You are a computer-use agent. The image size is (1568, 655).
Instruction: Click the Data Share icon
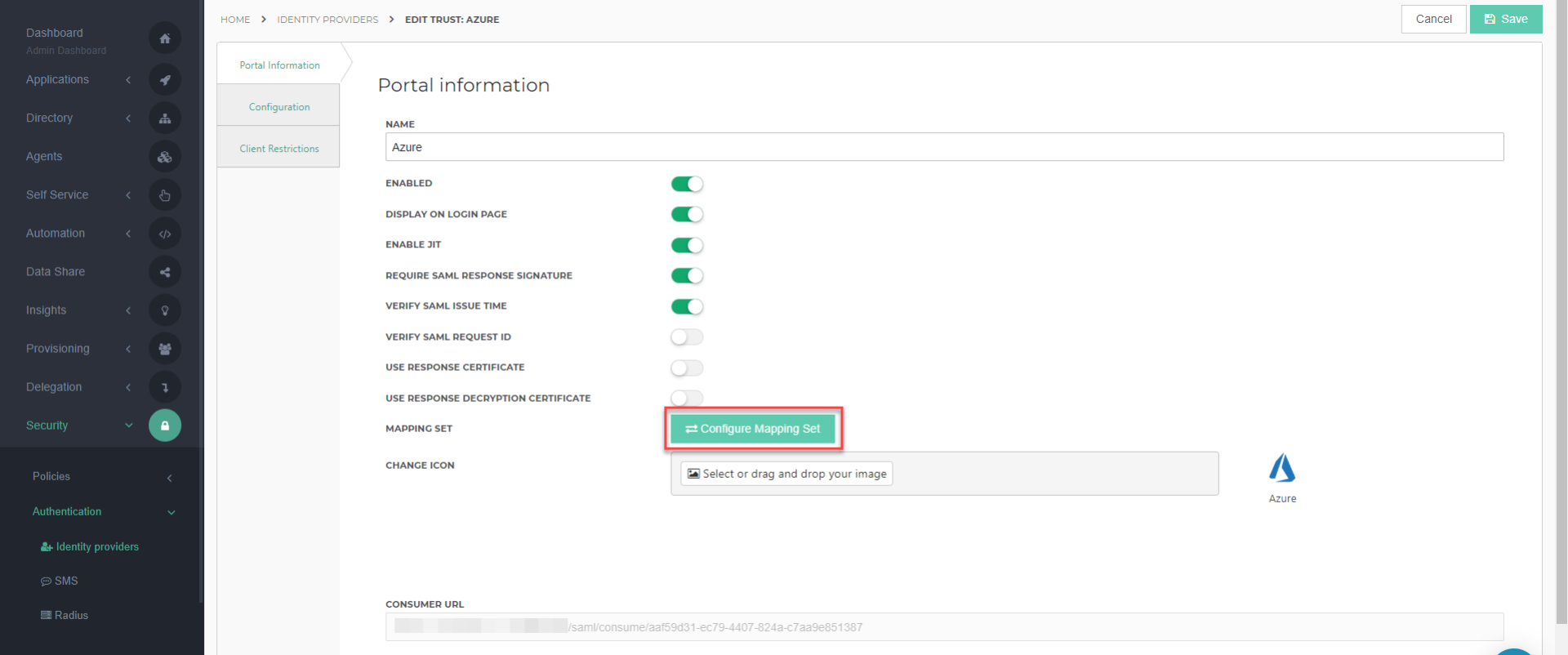[165, 272]
